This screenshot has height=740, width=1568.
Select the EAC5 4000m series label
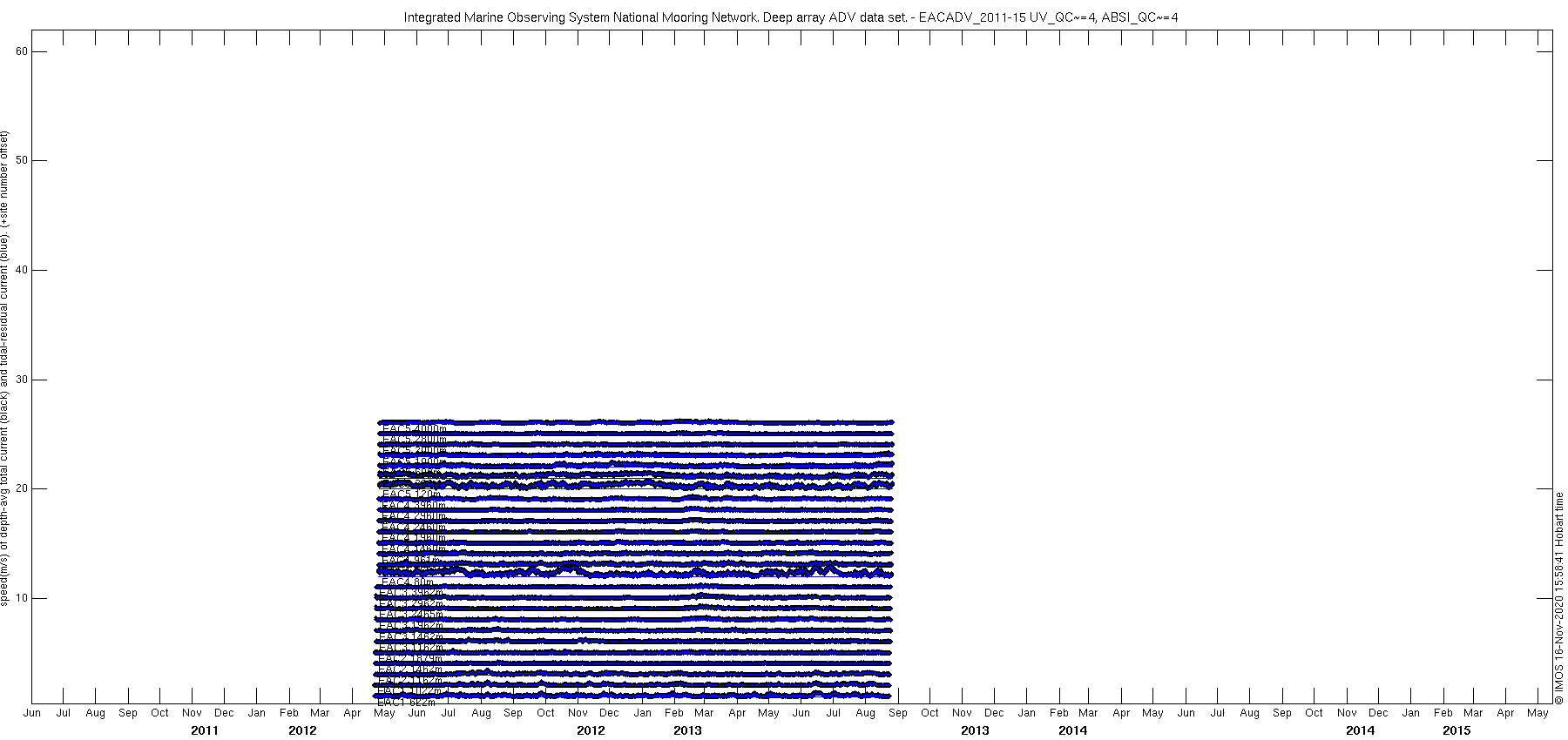(x=414, y=428)
